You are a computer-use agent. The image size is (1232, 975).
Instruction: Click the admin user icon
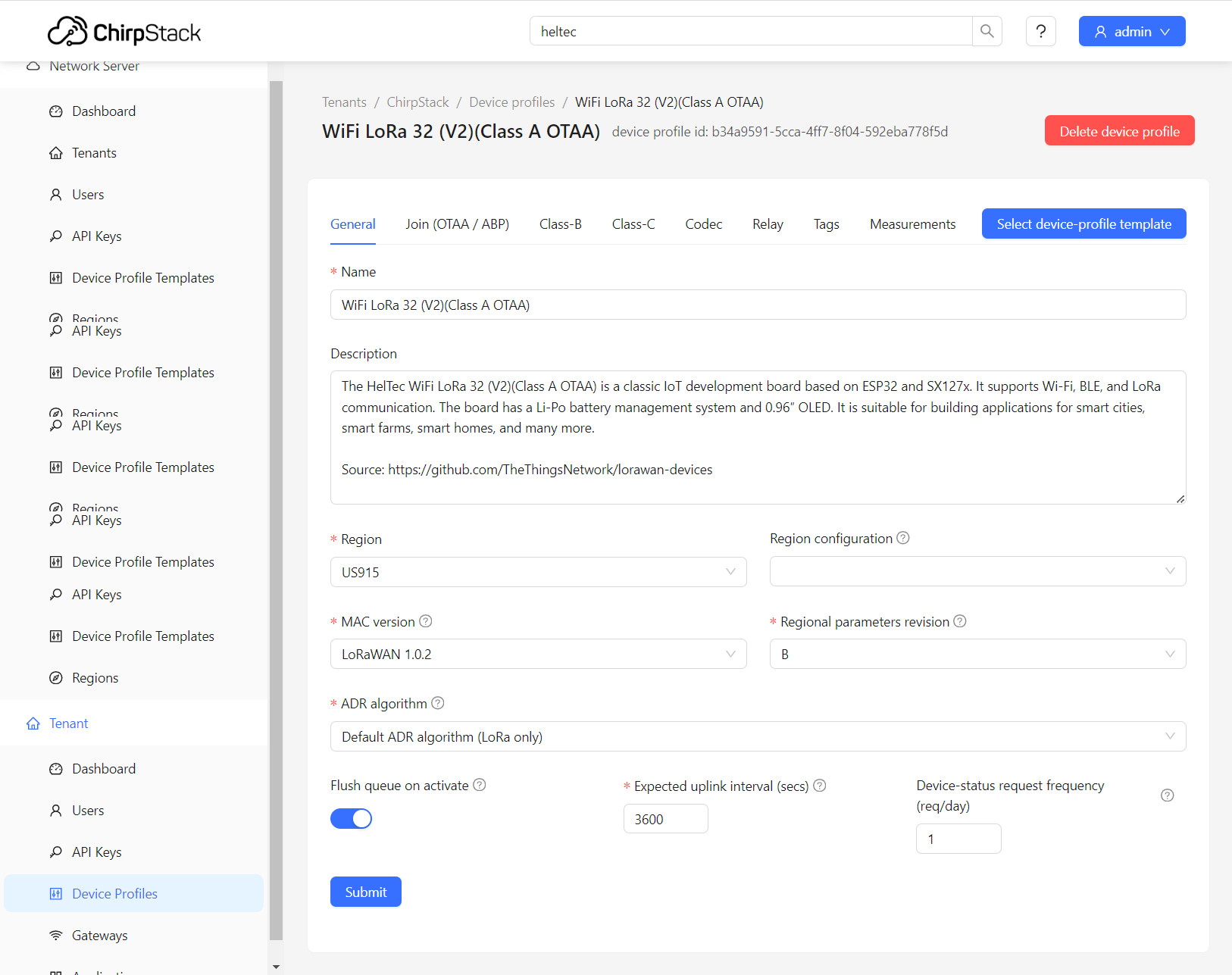[x=1099, y=31]
